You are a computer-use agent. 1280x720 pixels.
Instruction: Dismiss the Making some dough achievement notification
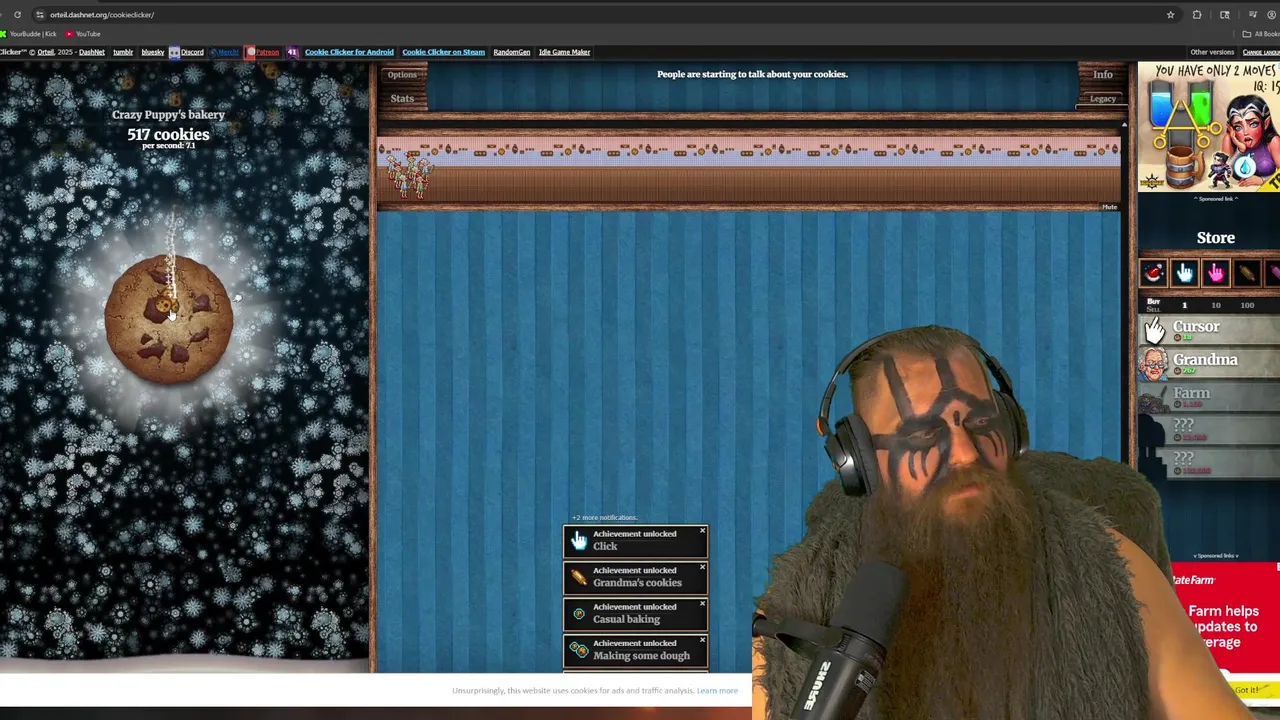(702, 641)
